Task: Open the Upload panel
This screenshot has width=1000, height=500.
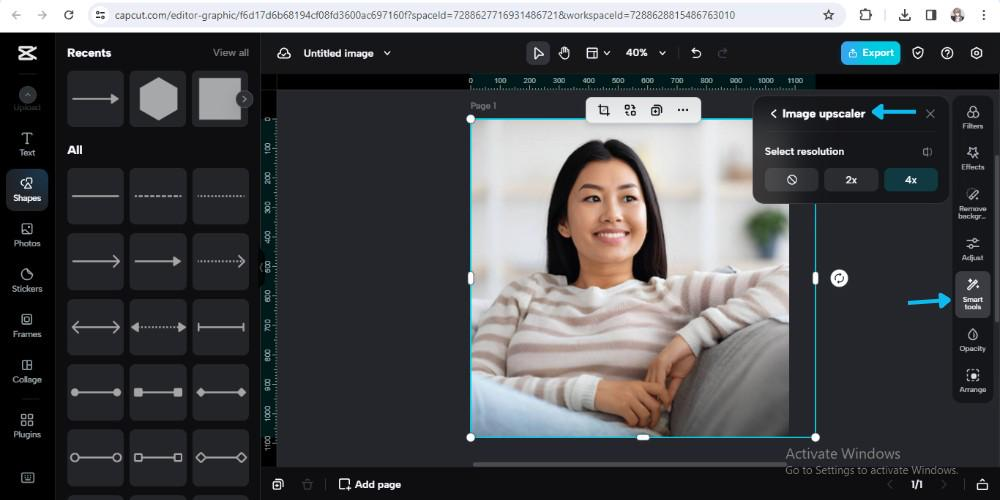Action: pos(27,99)
